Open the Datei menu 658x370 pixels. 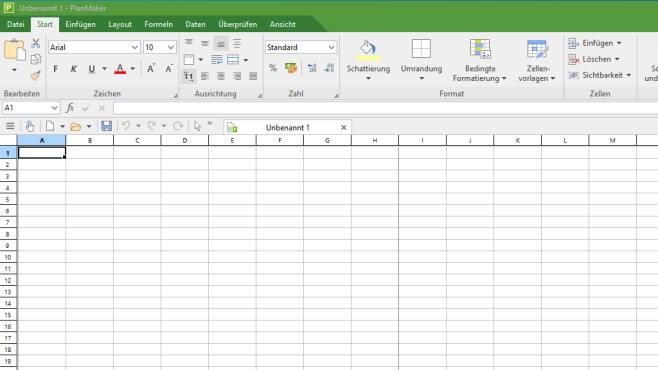(16, 24)
